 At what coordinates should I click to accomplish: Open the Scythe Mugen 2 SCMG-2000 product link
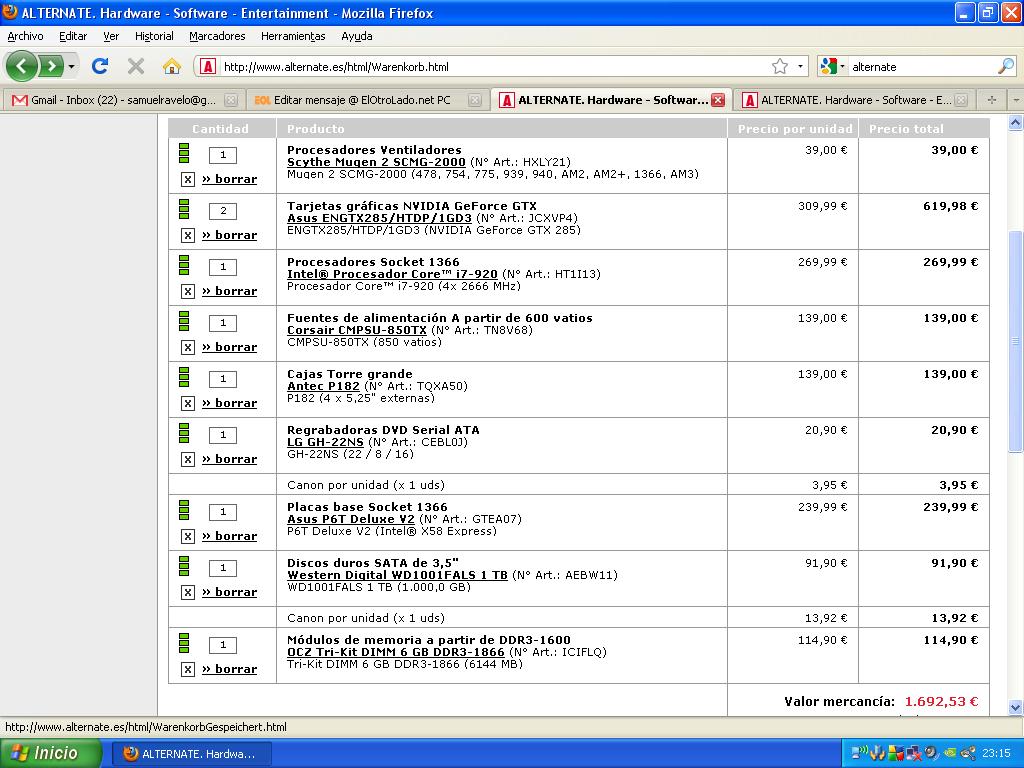(x=376, y=162)
